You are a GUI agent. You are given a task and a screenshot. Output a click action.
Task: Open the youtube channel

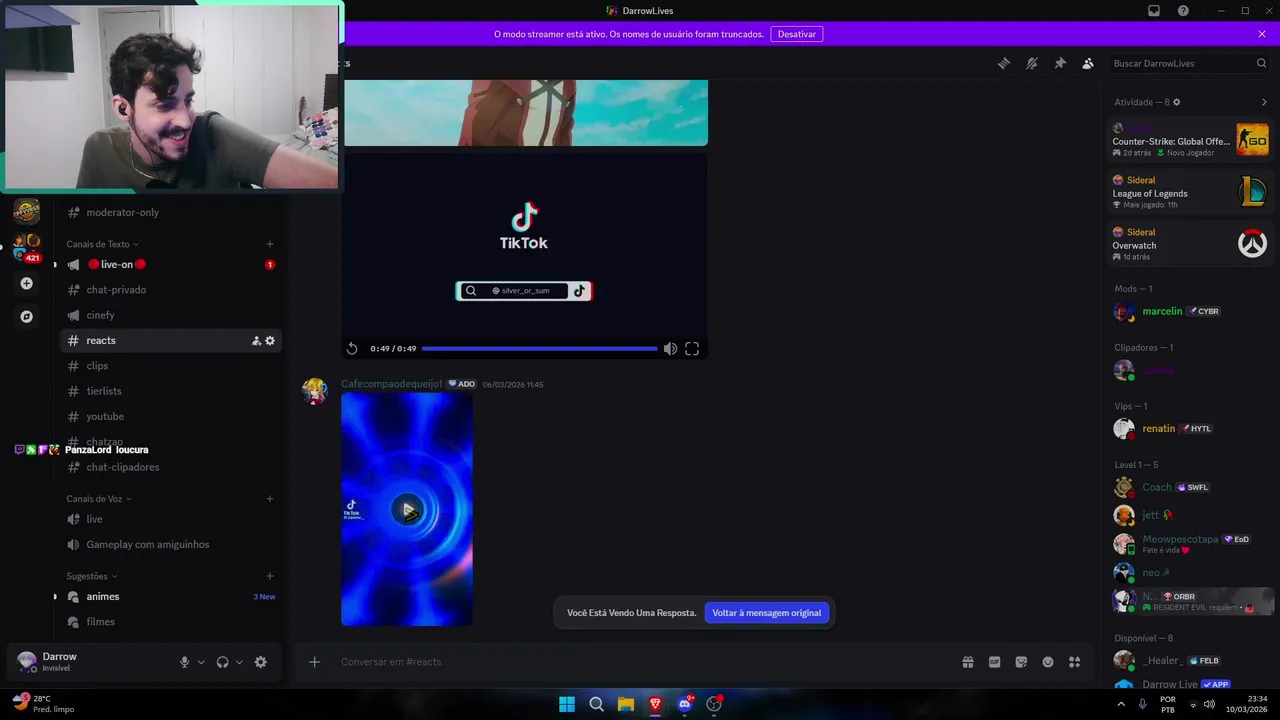[x=170, y=417]
